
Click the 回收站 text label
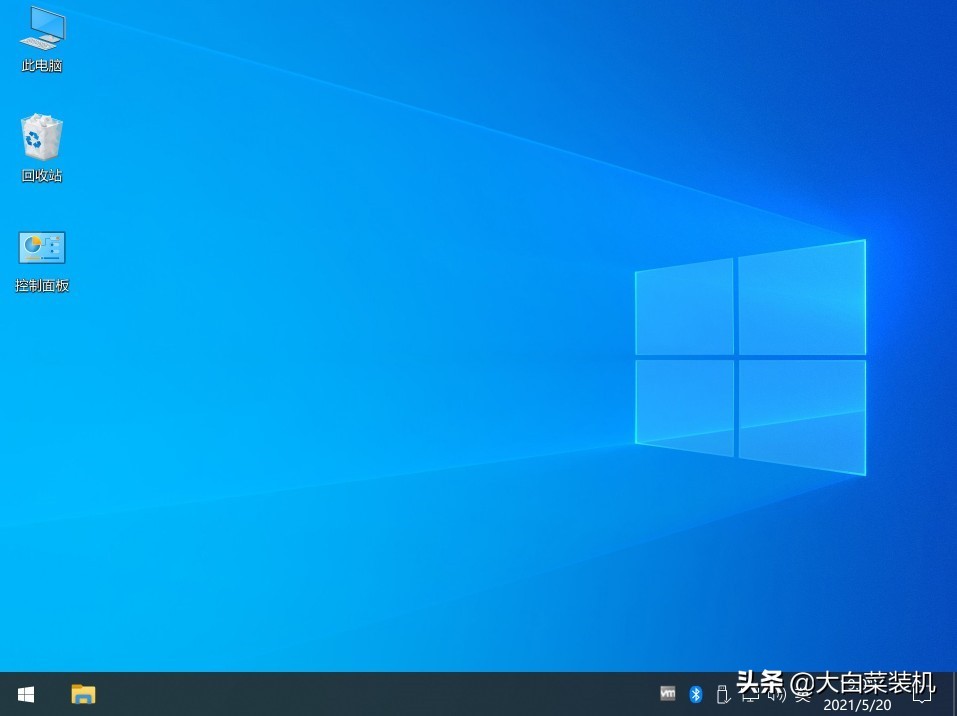click(42, 176)
